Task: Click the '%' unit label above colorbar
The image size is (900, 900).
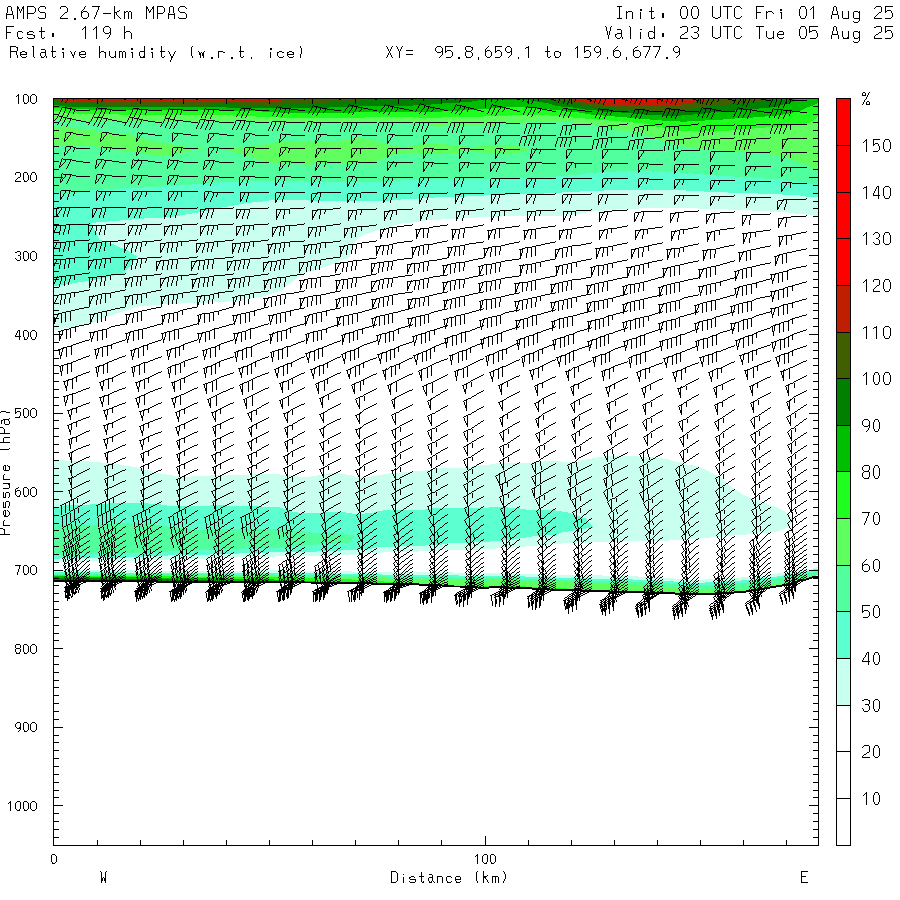Action: click(866, 99)
